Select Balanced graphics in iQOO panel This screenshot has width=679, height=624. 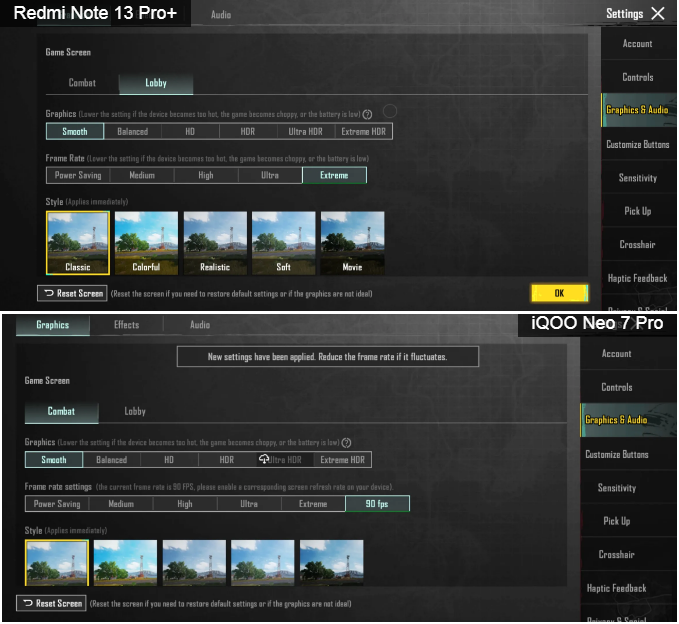112,460
